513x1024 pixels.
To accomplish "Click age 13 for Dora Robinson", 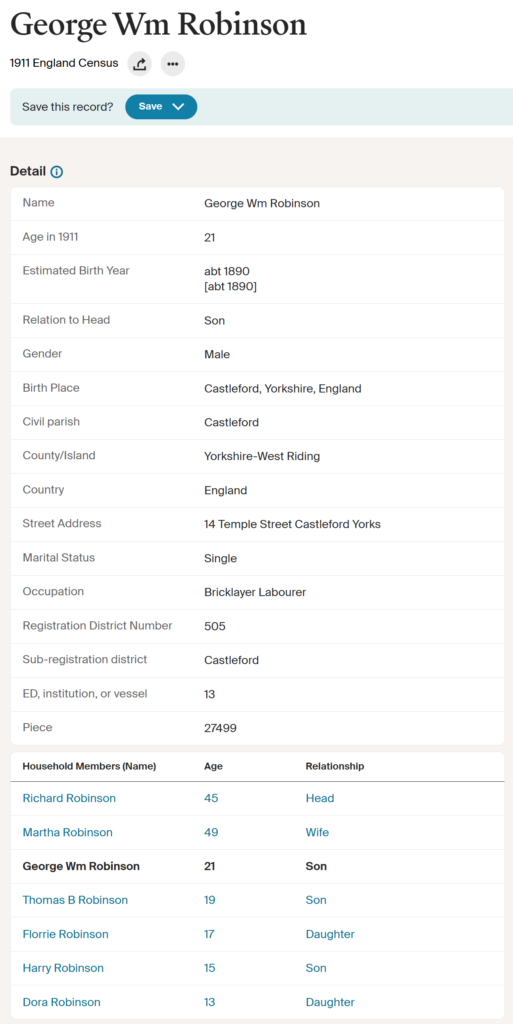I will pos(210,1002).
